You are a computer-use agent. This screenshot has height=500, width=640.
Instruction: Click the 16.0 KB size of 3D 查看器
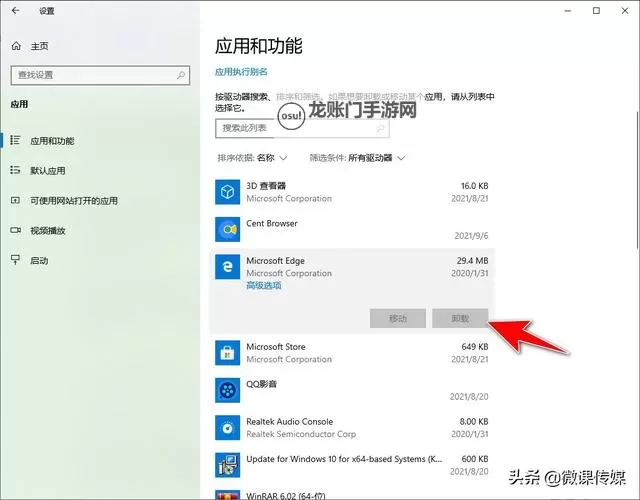pos(475,186)
